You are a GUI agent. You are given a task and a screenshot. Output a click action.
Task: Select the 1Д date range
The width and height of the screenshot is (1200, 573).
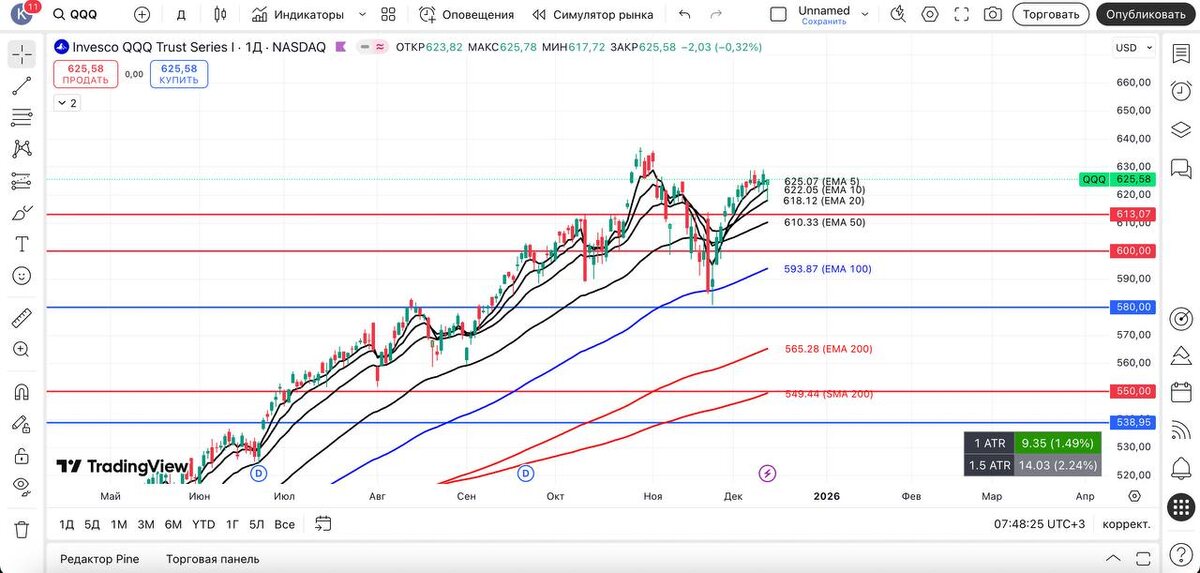click(x=67, y=524)
